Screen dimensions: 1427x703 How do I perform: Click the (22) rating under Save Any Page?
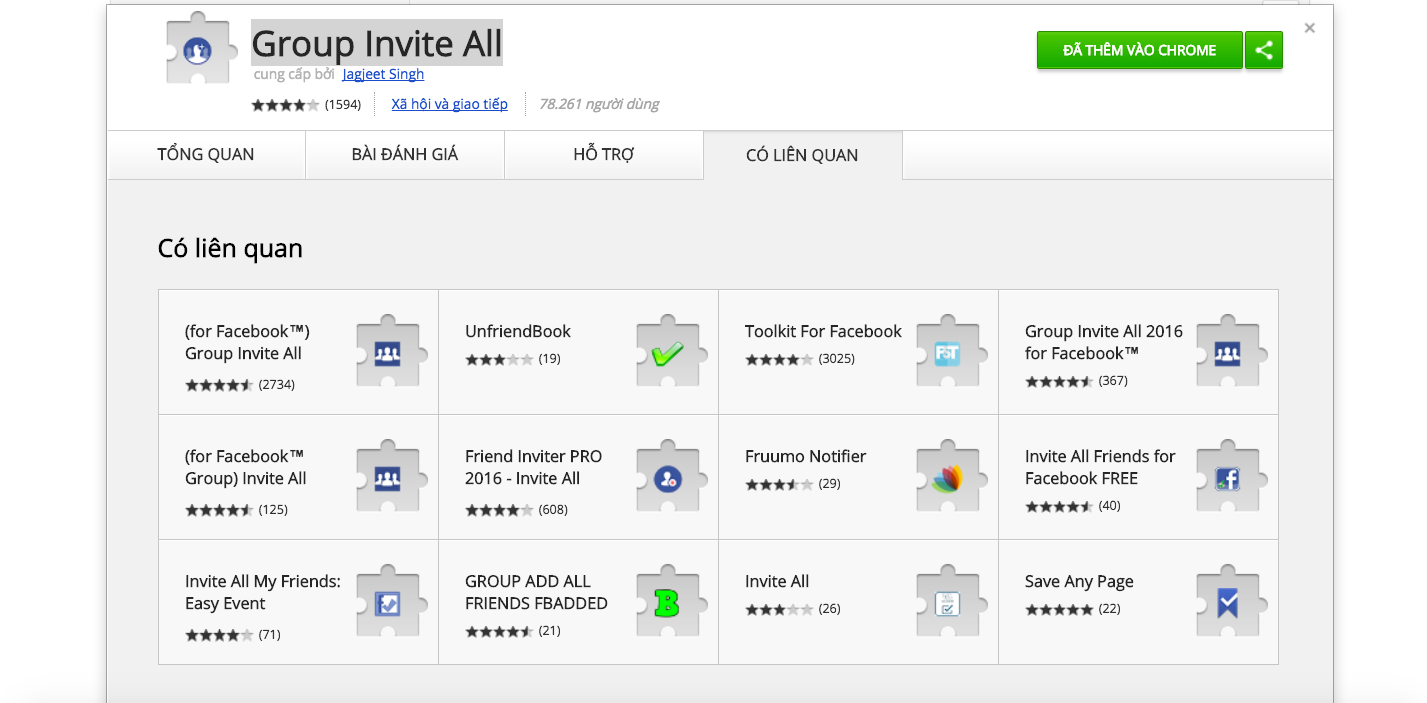1109,608
